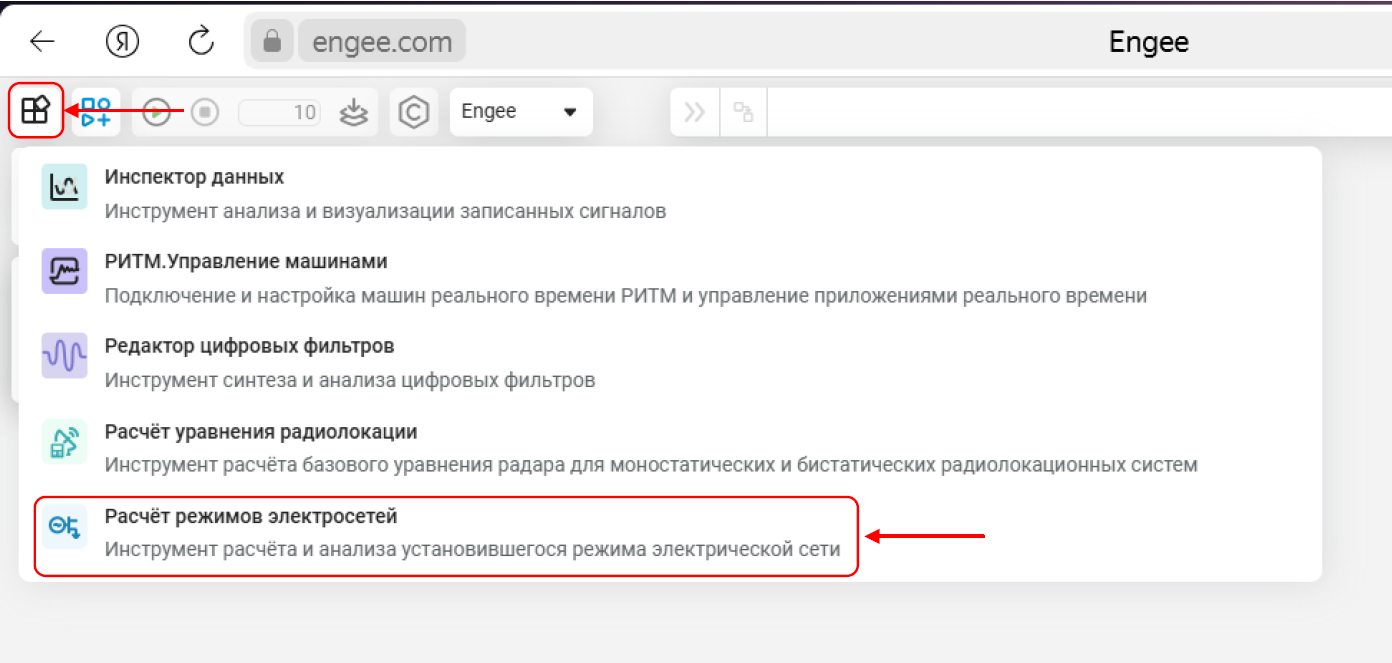
Task: Select the create new model icon
Action: [x=95, y=111]
